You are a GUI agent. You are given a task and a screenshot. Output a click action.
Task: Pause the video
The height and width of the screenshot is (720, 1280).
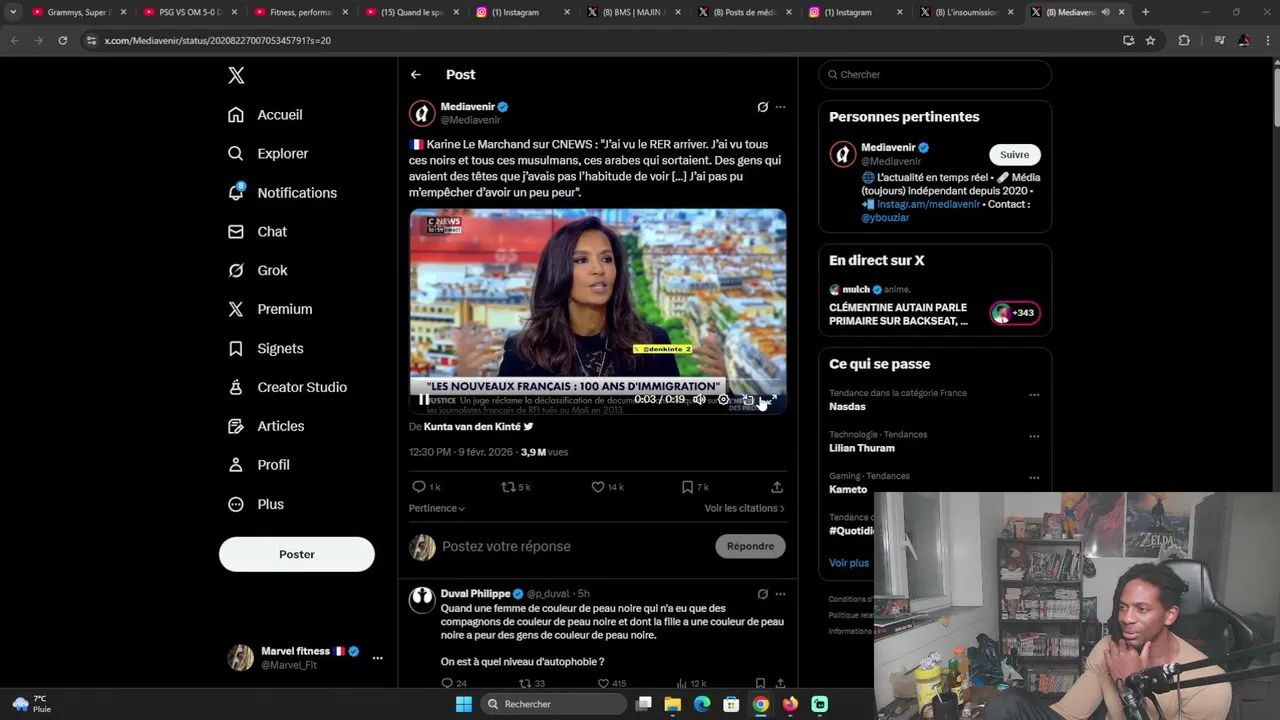tap(424, 399)
